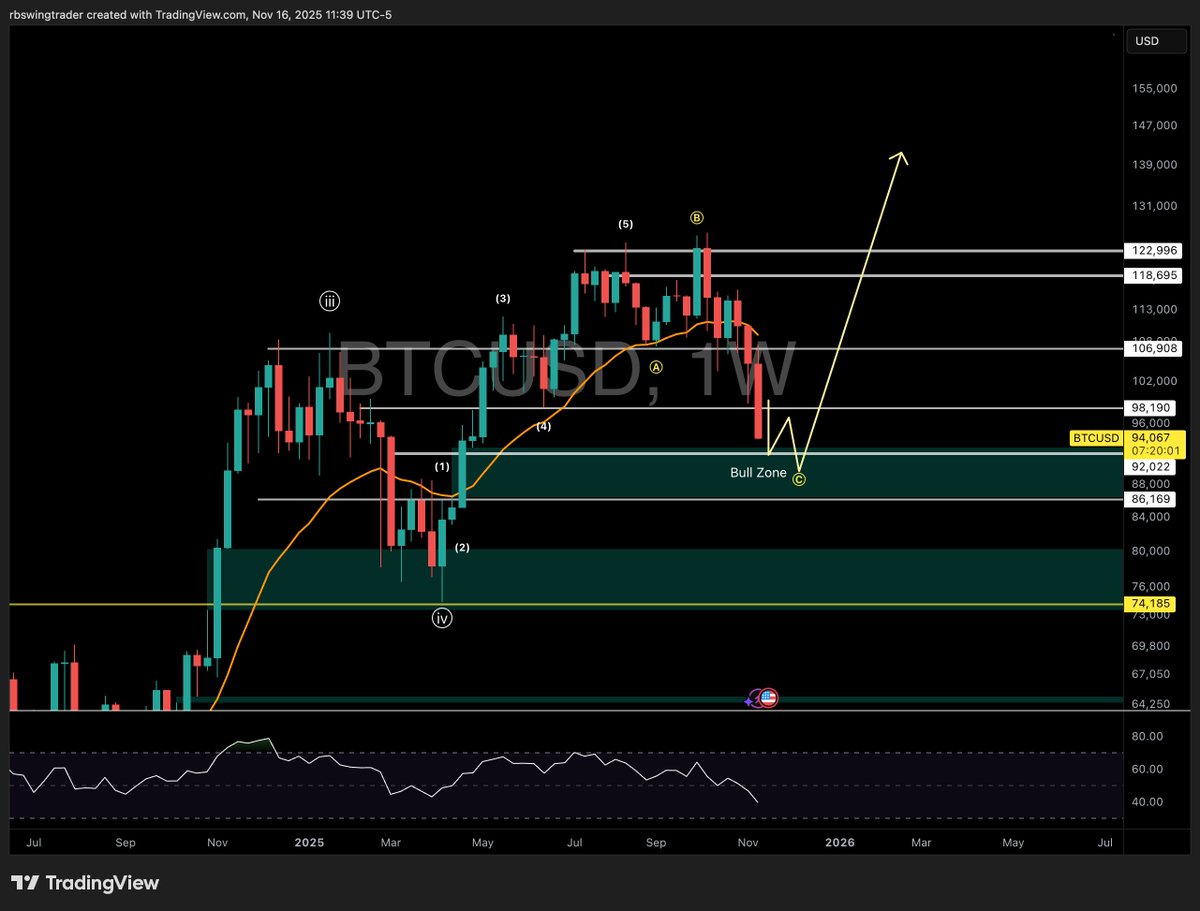Click the purple sparkle AI event icon

pos(750,700)
